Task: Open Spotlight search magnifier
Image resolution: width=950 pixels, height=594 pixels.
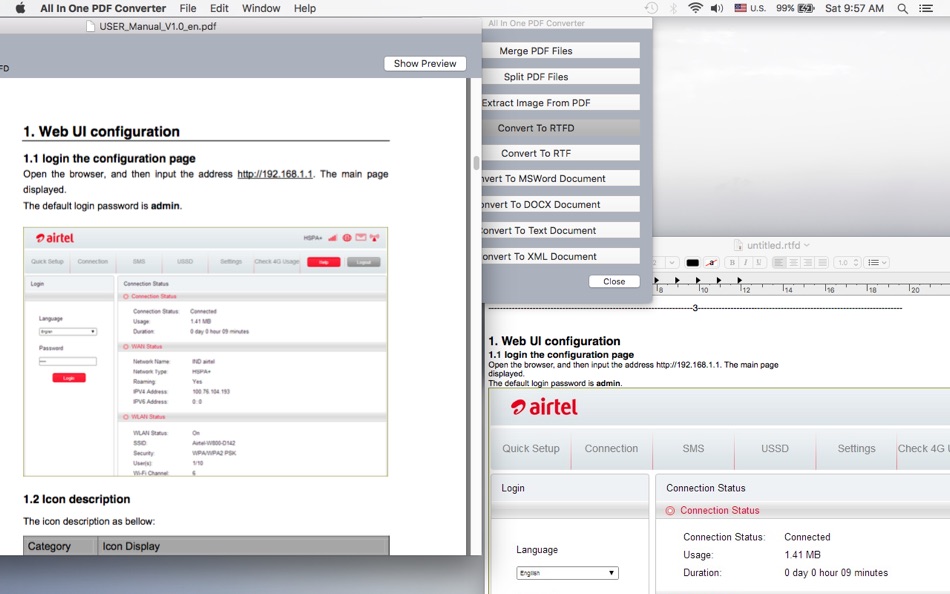Action: pos(902,8)
